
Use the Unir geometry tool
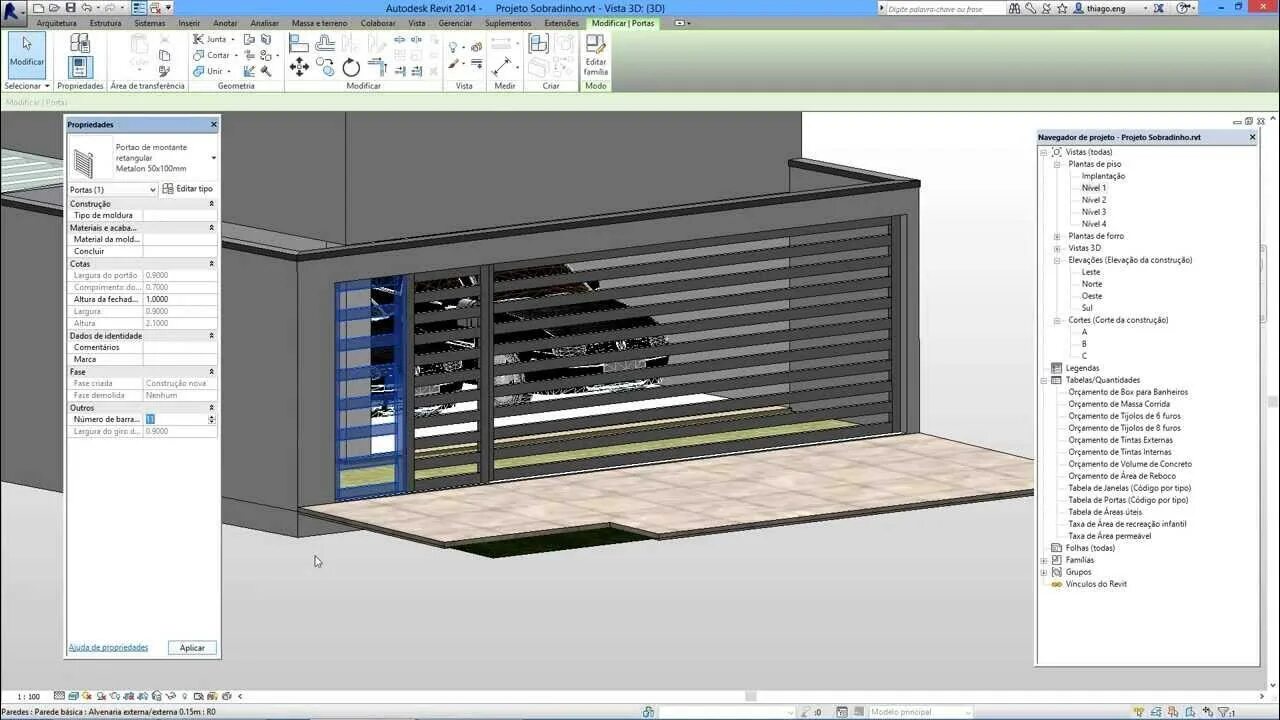(x=211, y=71)
